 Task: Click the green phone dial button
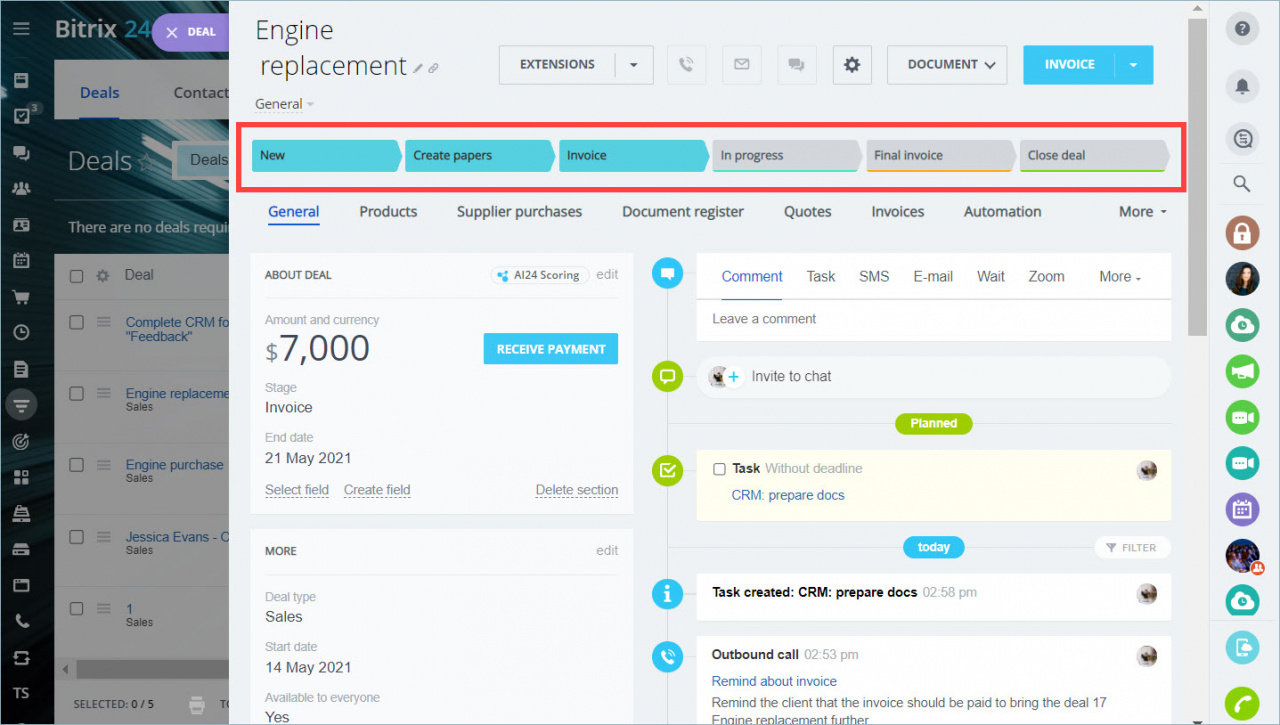[1242, 703]
